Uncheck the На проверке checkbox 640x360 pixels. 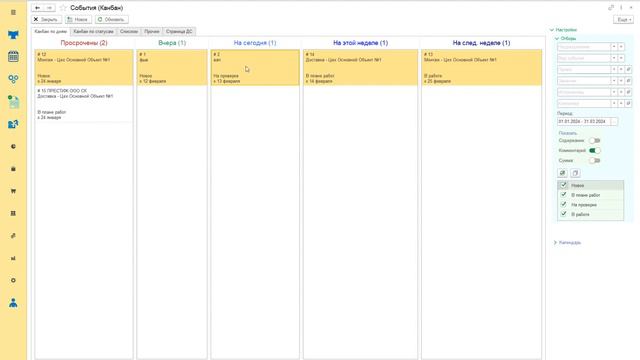563,204
